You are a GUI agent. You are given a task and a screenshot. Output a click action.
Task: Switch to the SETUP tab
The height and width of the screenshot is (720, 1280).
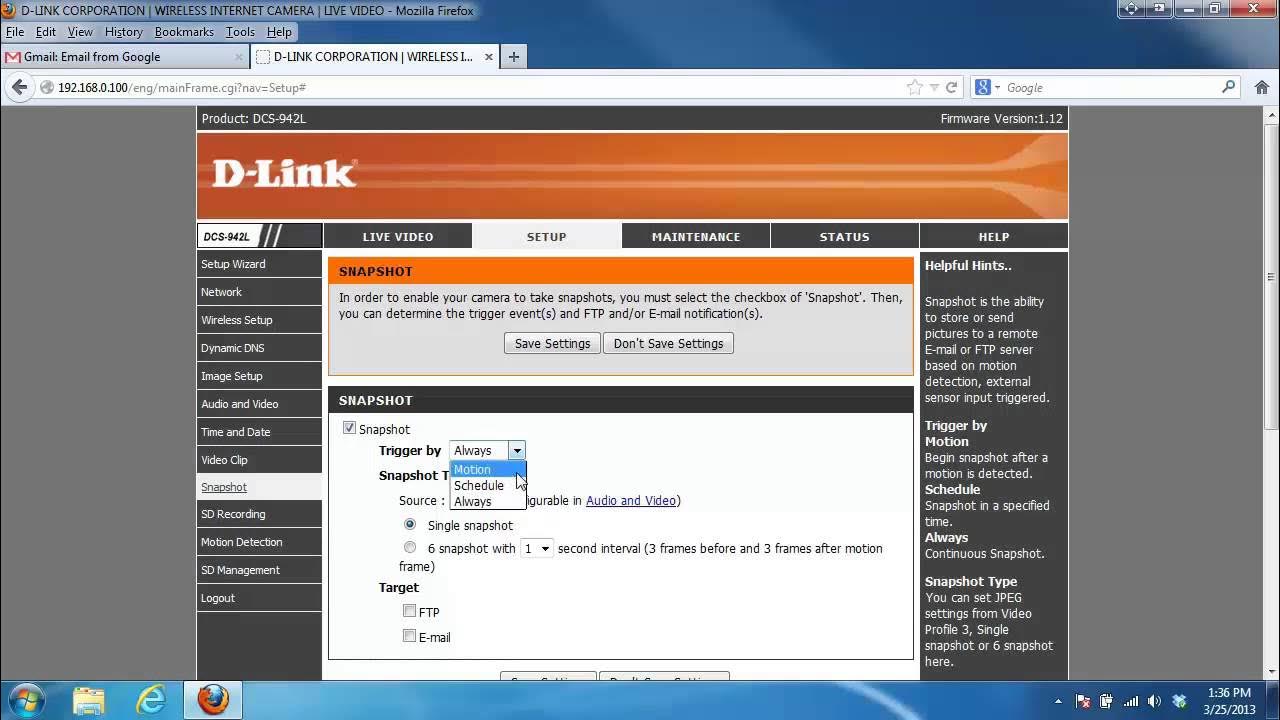pos(546,236)
